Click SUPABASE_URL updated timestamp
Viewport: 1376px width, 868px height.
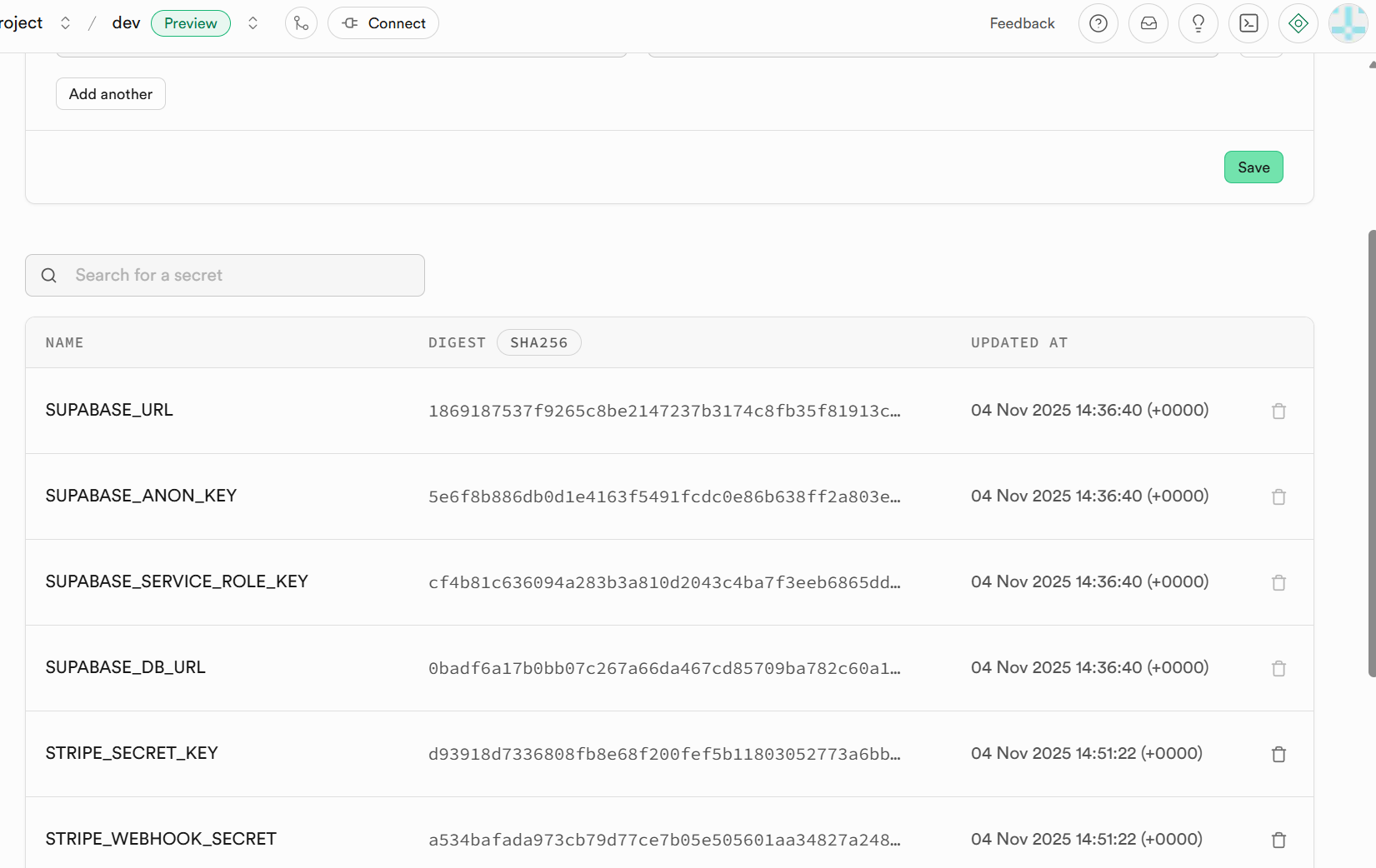[1089, 410]
